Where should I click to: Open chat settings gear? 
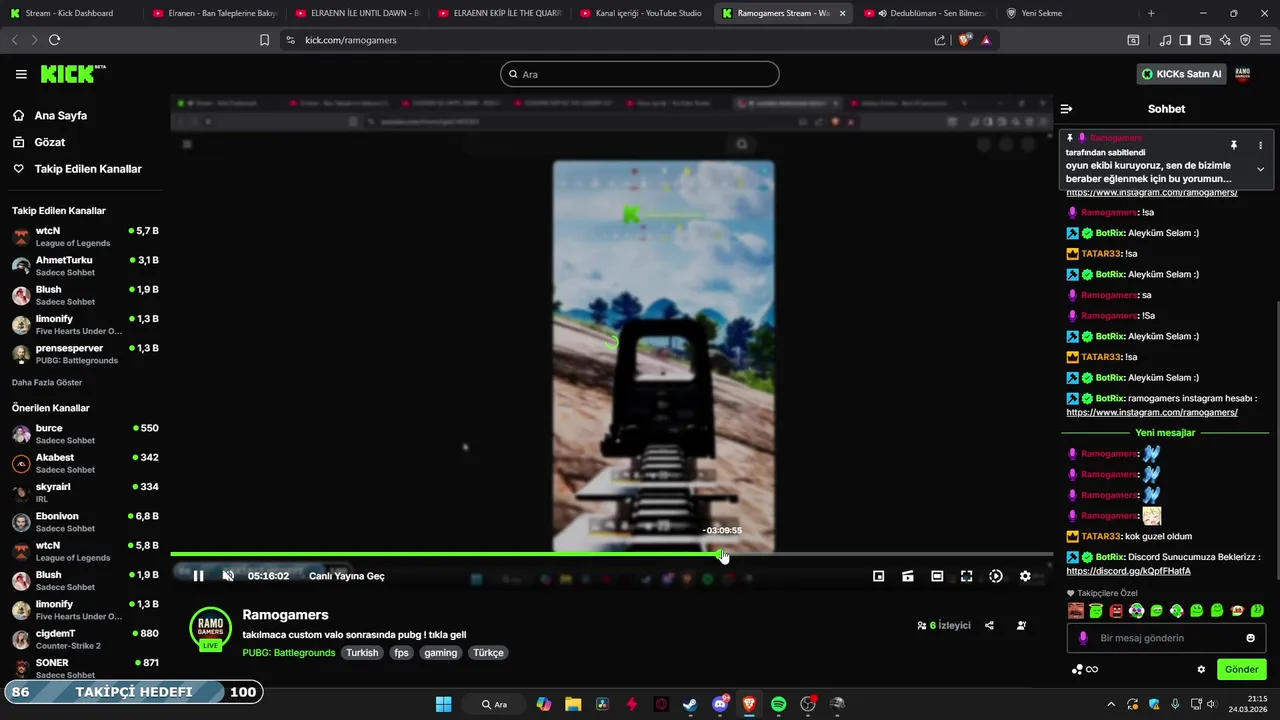click(1201, 669)
